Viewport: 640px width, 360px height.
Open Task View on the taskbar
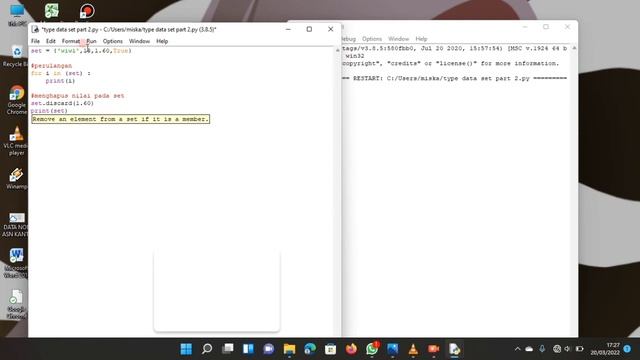(228, 349)
